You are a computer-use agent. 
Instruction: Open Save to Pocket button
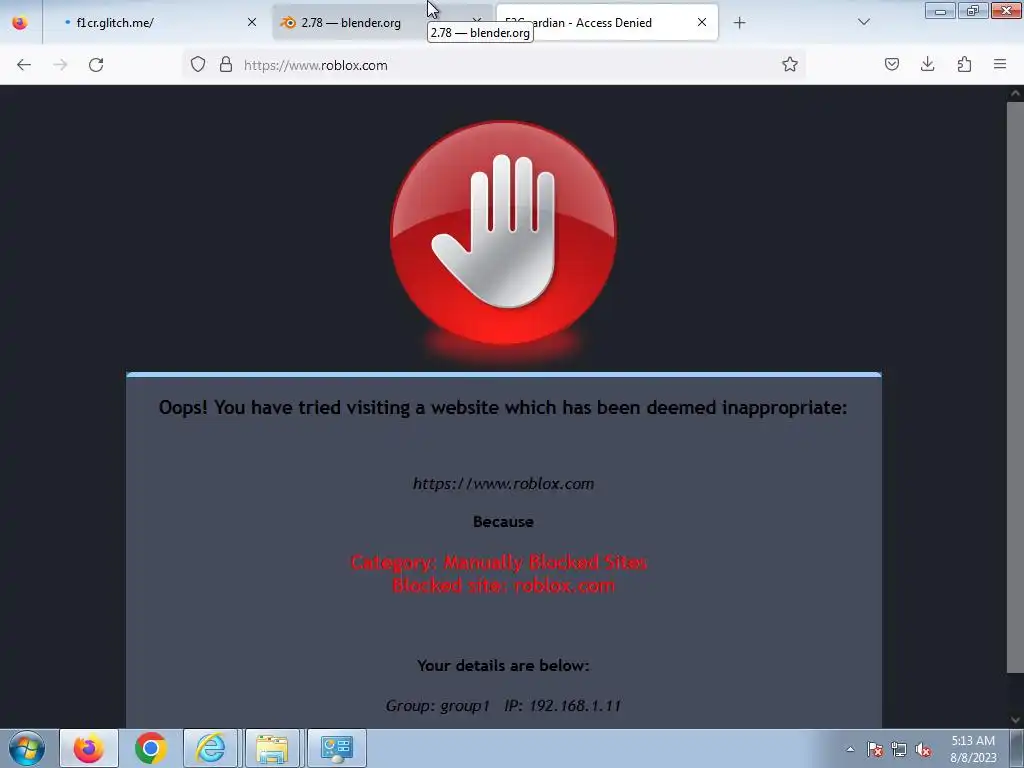tap(891, 64)
